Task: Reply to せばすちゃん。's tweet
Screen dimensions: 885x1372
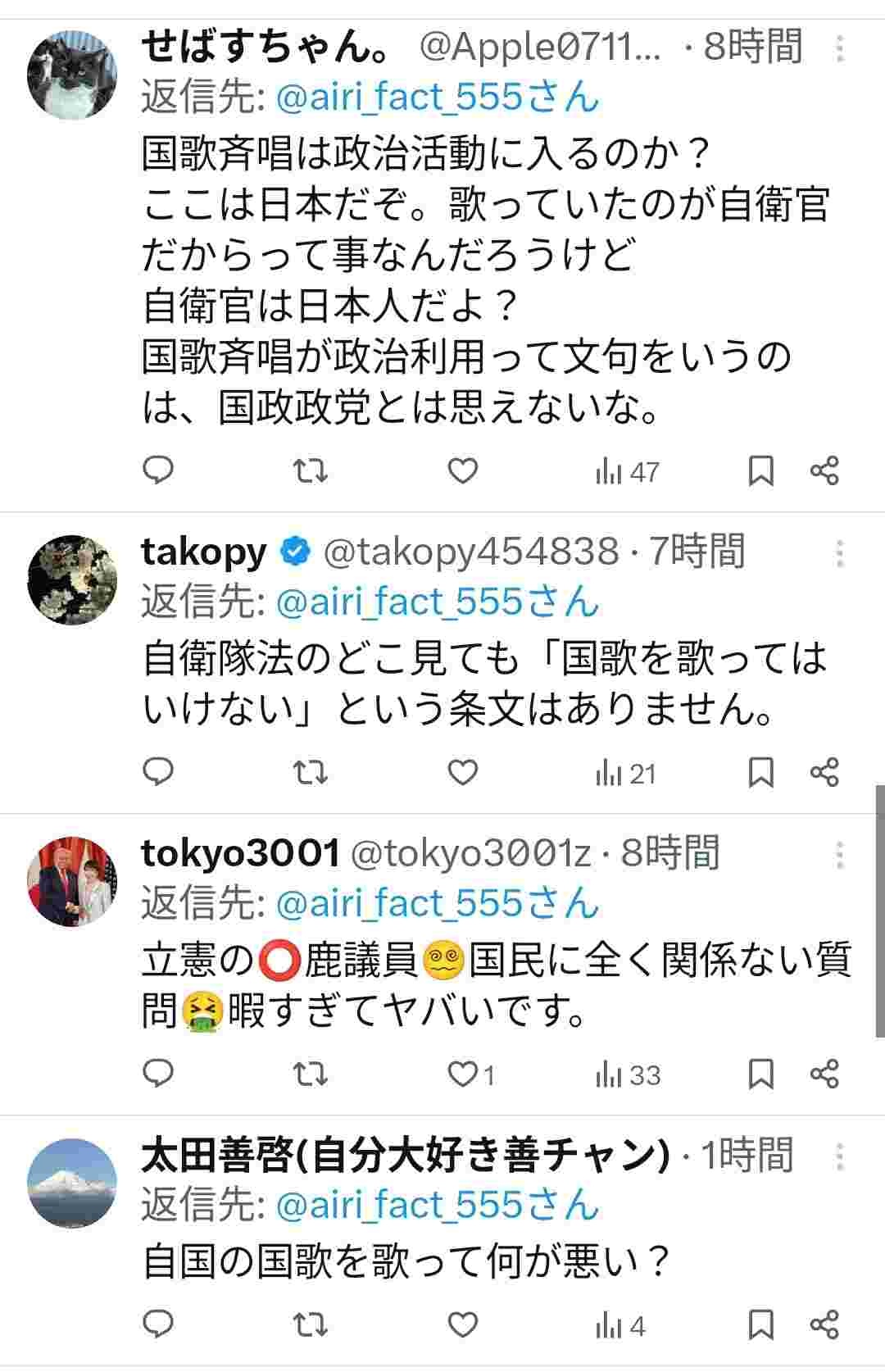Action: pos(158,470)
